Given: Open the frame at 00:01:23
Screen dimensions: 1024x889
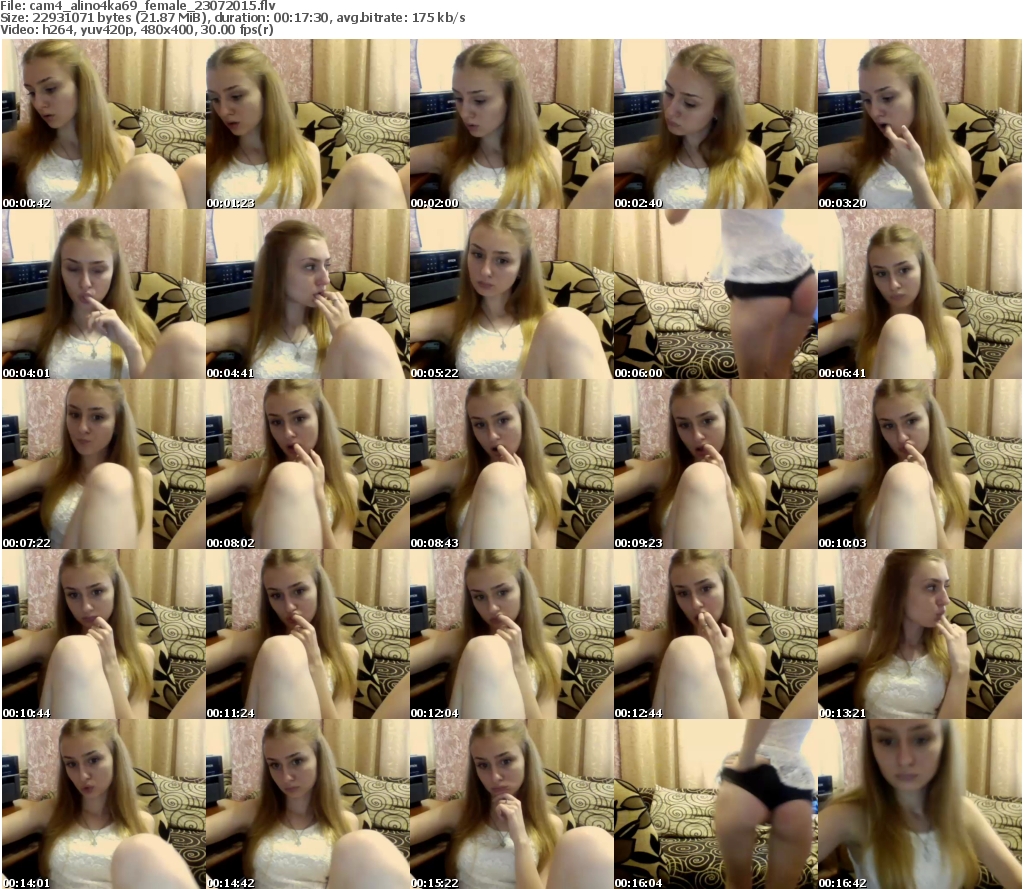Looking at the screenshot, I should coord(308,124).
